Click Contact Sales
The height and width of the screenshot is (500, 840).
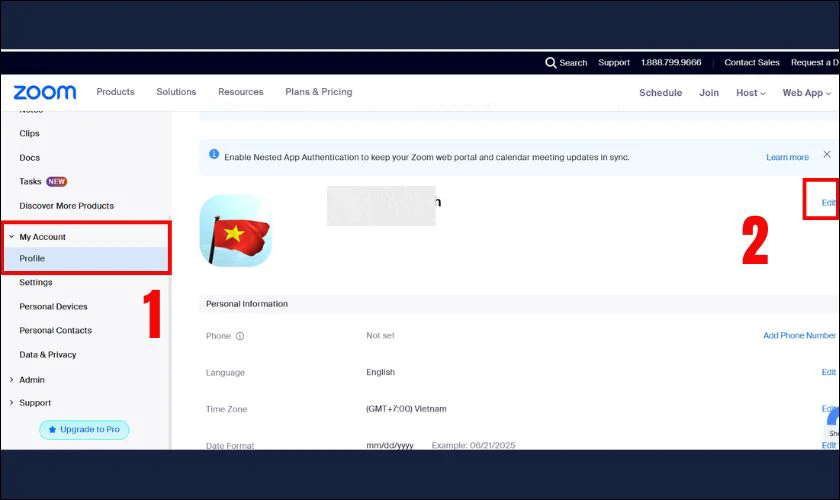(x=752, y=63)
